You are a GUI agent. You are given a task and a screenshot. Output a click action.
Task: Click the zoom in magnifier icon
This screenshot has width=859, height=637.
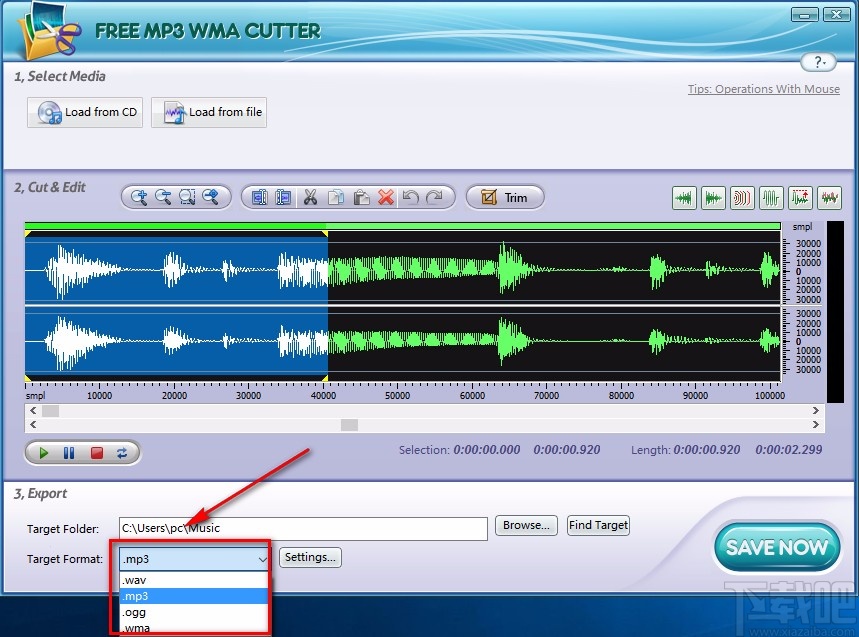[x=139, y=197]
